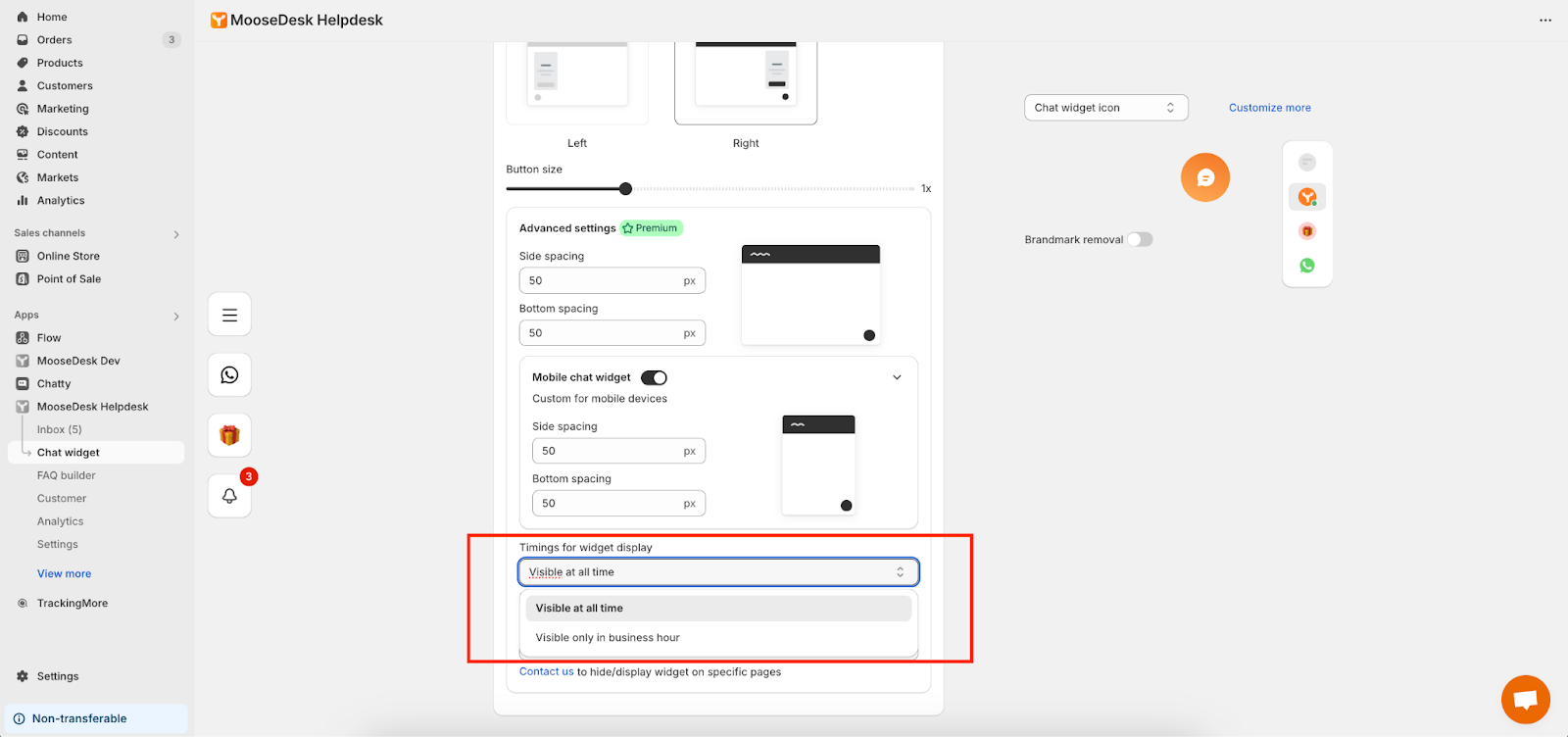Click the gift box floating button
This screenshot has width=1568, height=737.
pos(229,435)
